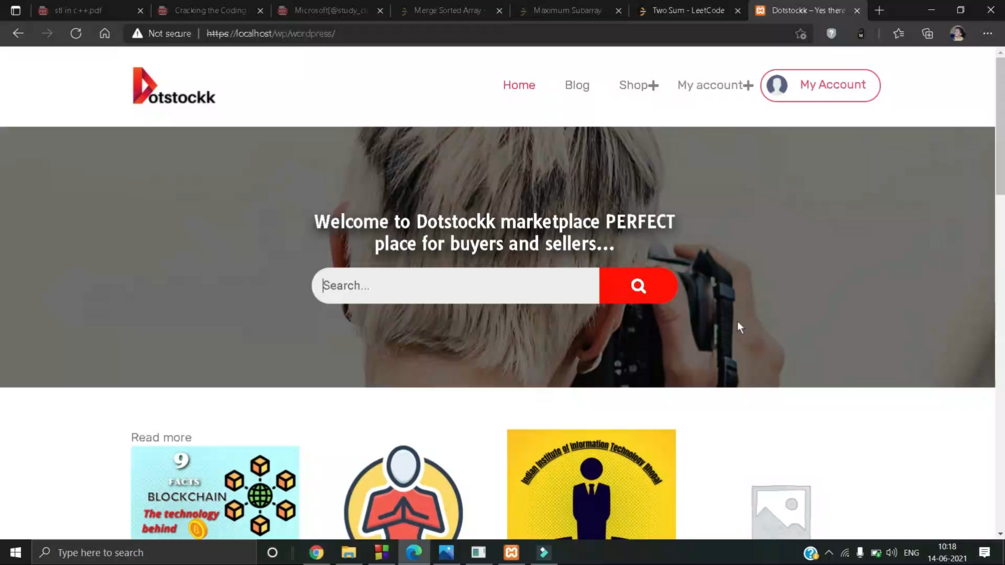Open the browser Settings and more menu
The width and height of the screenshot is (1005, 565).
[987, 33]
